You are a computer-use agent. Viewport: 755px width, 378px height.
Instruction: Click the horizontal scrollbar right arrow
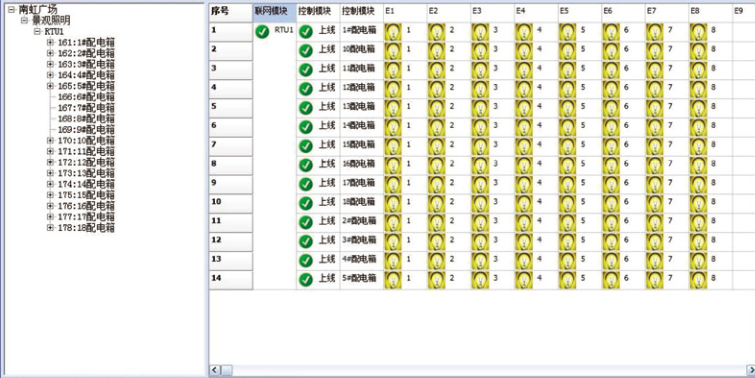(750, 370)
